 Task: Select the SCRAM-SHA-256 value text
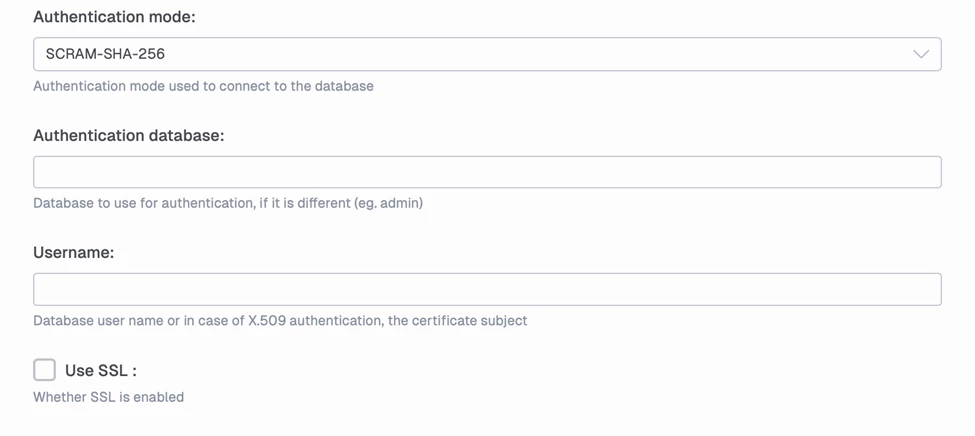coord(105,54)
